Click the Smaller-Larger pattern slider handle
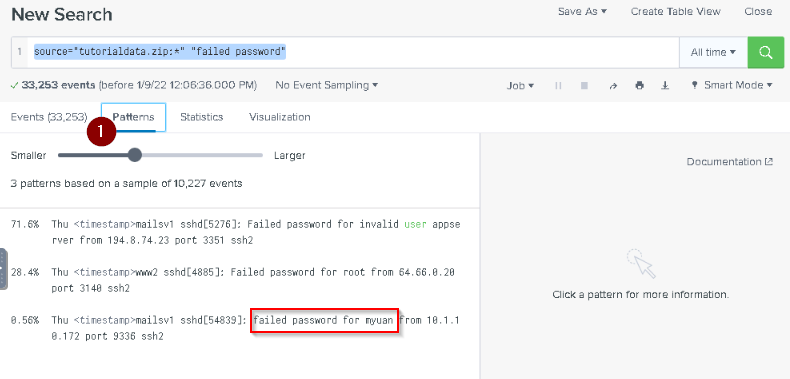Screen dimensions: 790x379 [135, 155]
